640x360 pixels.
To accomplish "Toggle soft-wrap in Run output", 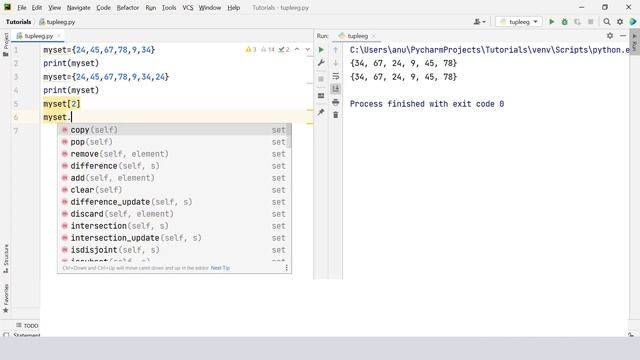I will [x=336, y=76].
